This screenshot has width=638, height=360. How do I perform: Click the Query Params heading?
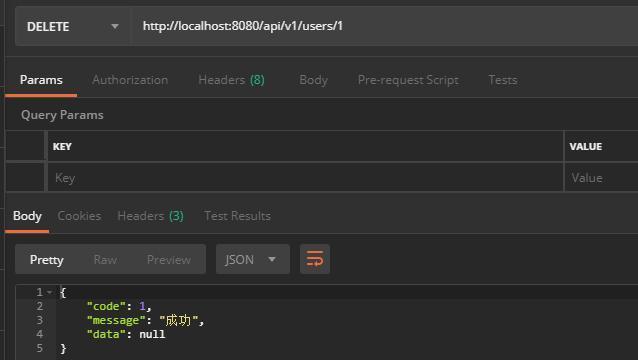pos(62,115)
